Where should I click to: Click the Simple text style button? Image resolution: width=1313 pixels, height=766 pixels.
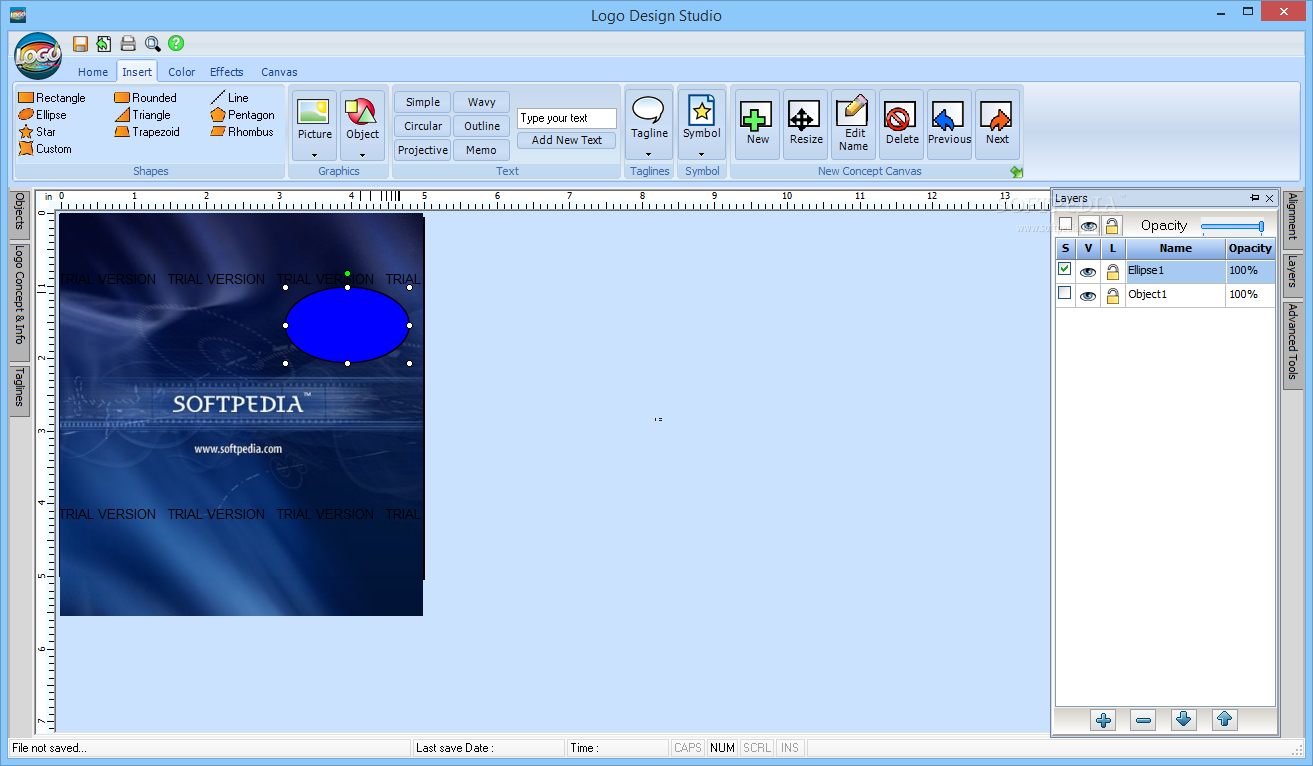422,102
